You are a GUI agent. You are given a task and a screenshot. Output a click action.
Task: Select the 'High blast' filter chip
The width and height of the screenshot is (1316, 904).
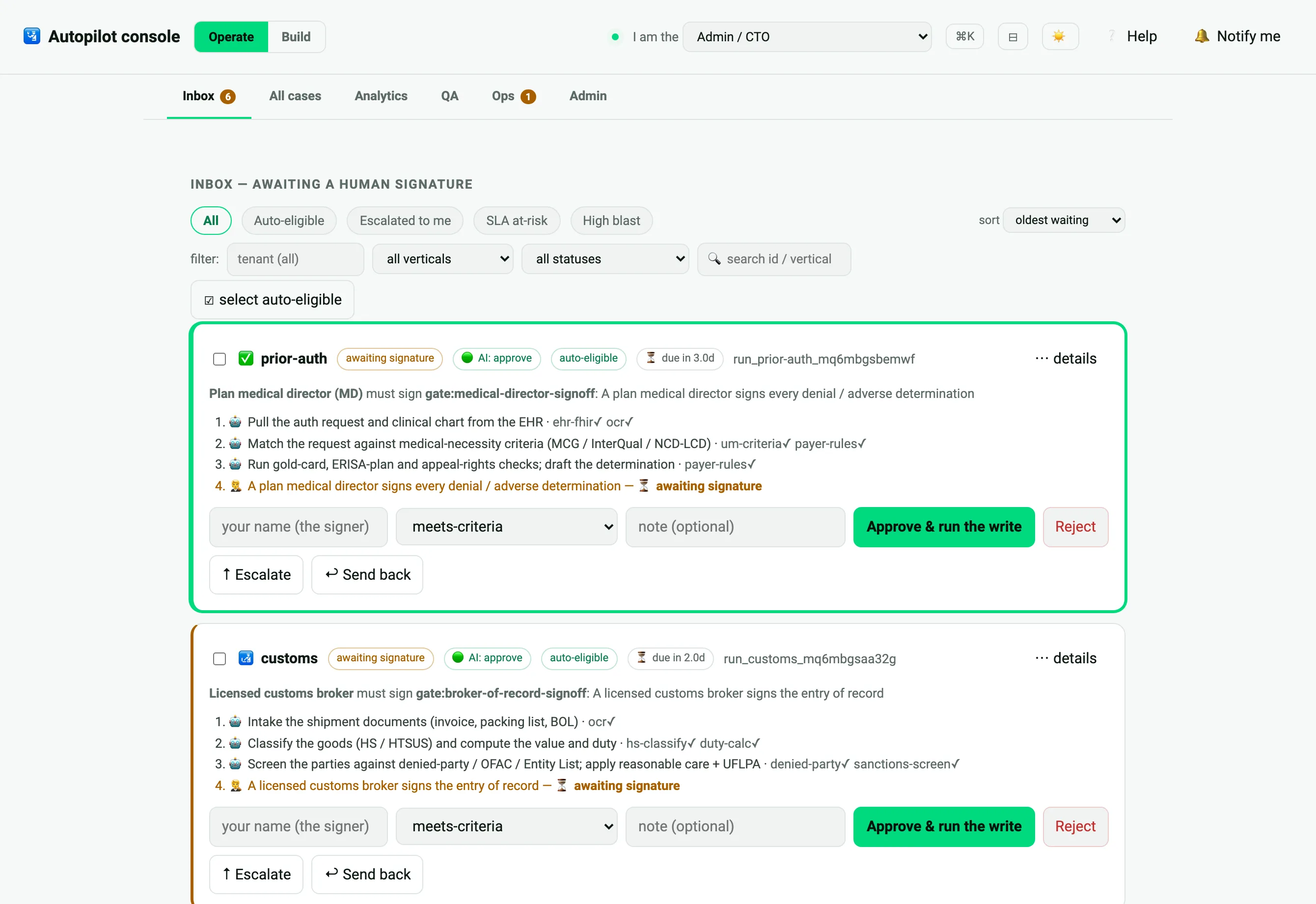(x=611, y=221)
